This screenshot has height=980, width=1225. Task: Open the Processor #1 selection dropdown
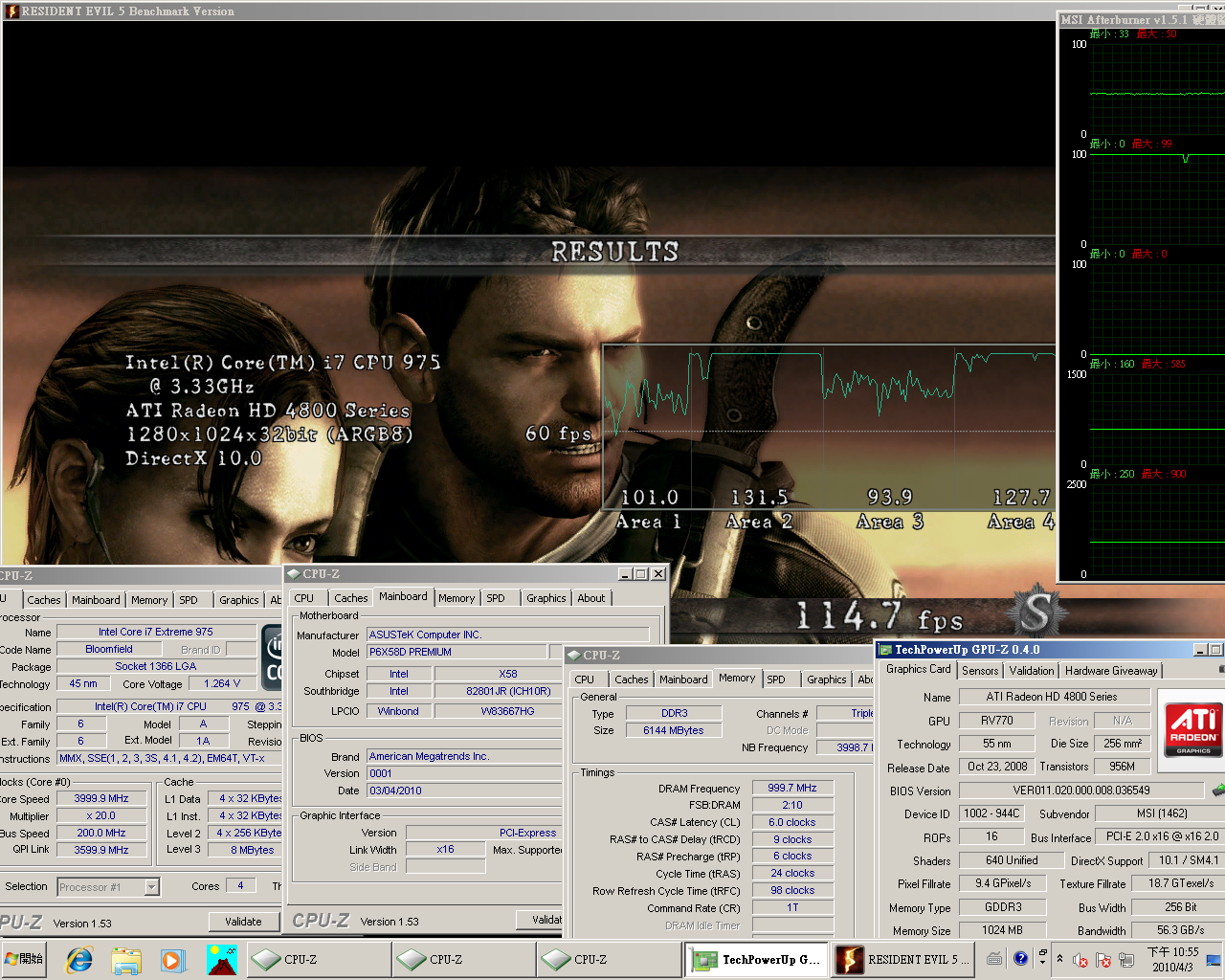151,887
